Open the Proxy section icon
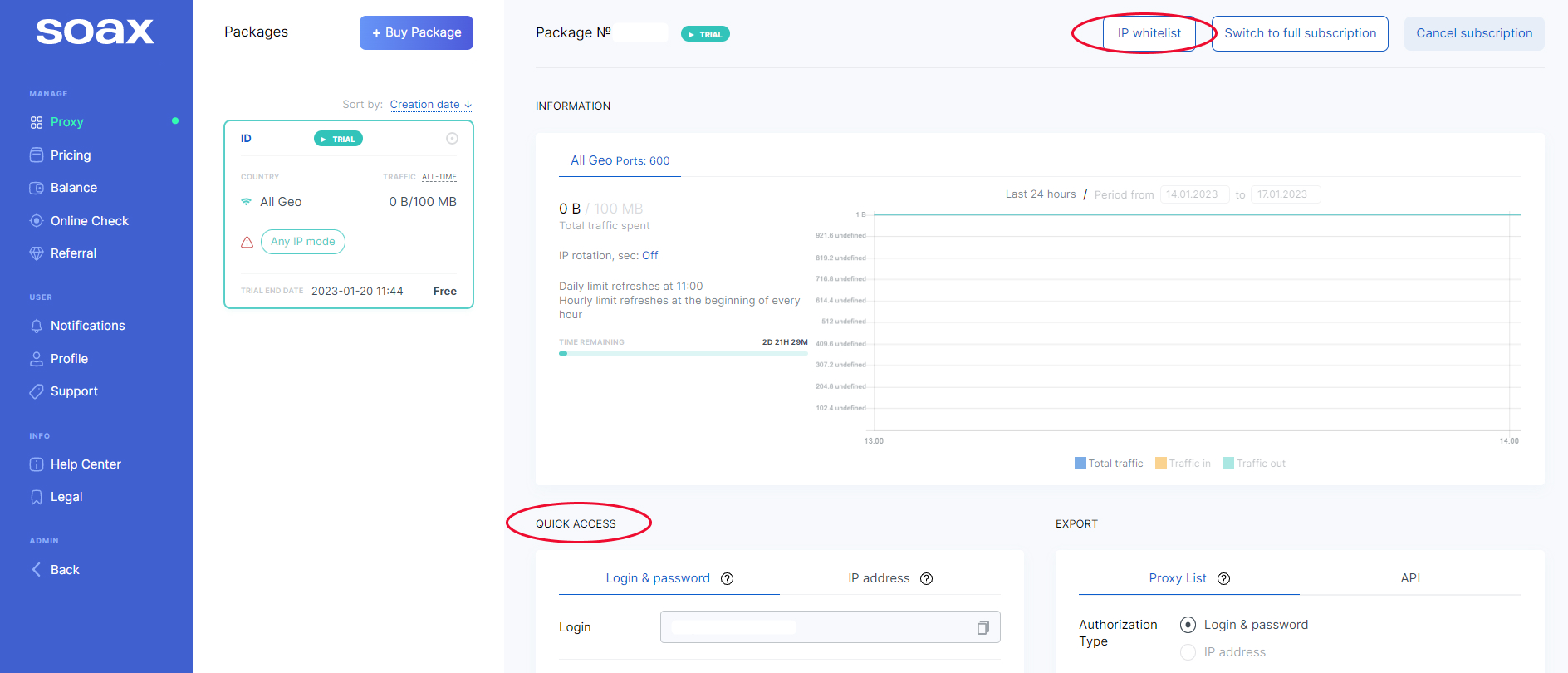Screen dimensions: 1568x673 (x=37, y=122)
